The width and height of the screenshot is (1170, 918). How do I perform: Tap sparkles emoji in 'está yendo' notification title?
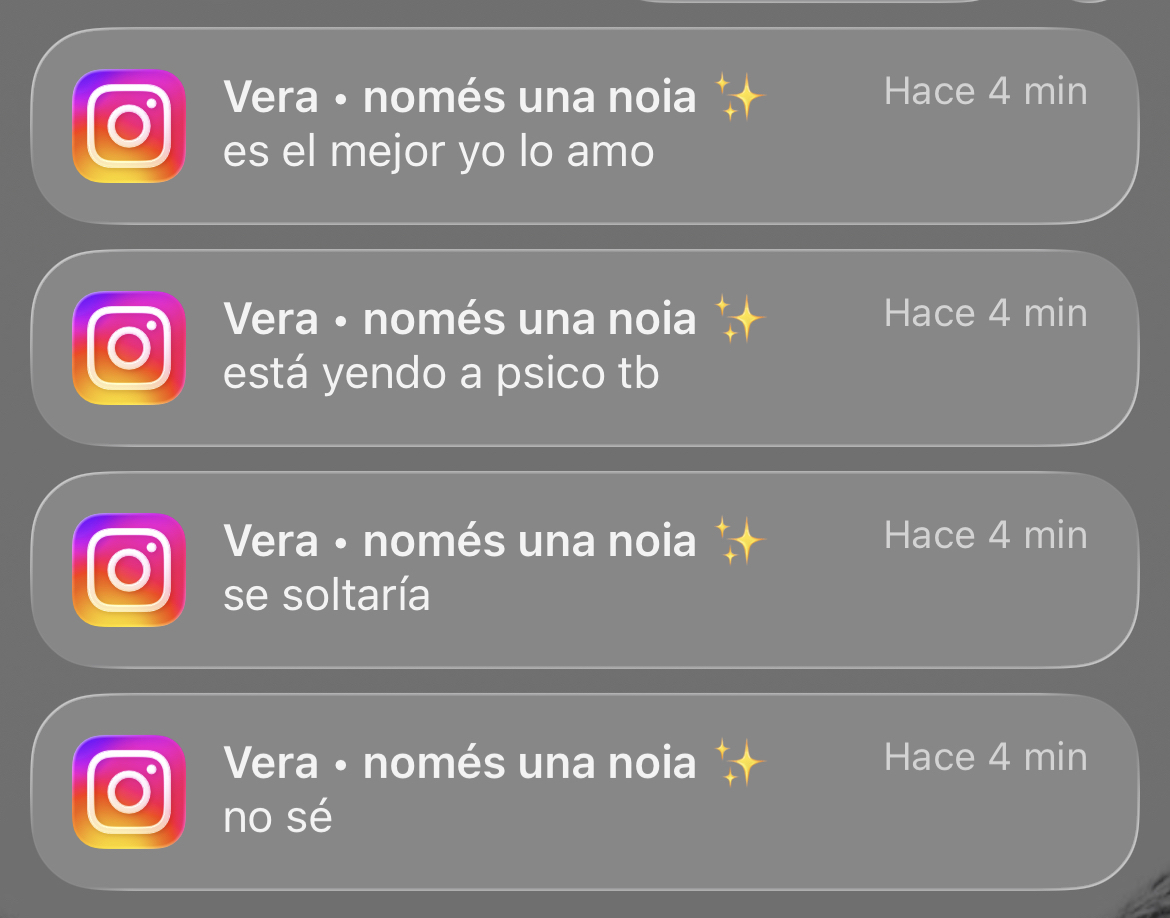(739, 318)
